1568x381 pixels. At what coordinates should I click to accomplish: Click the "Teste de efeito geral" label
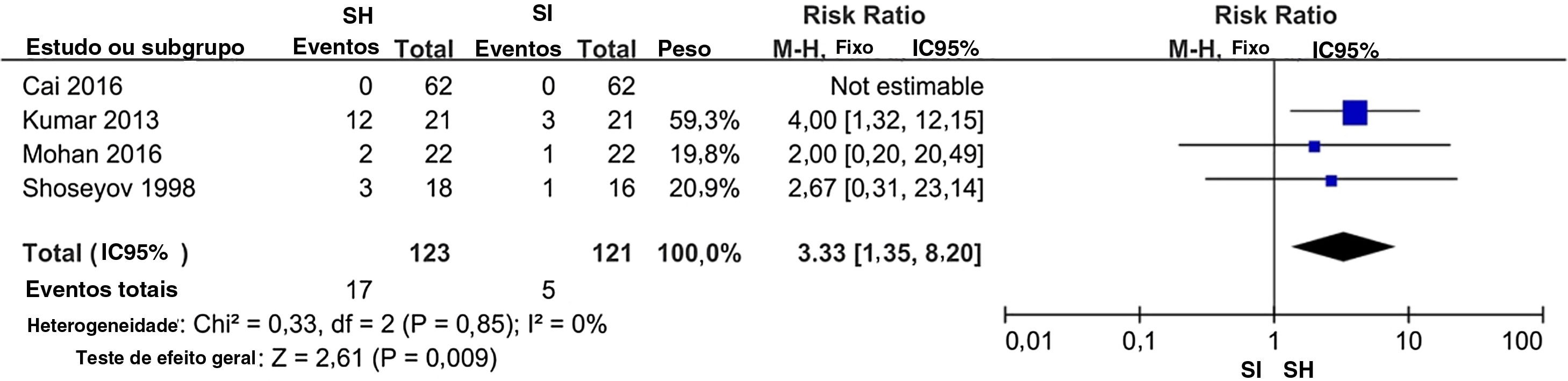pyautogui.click(x=166, y=358)
